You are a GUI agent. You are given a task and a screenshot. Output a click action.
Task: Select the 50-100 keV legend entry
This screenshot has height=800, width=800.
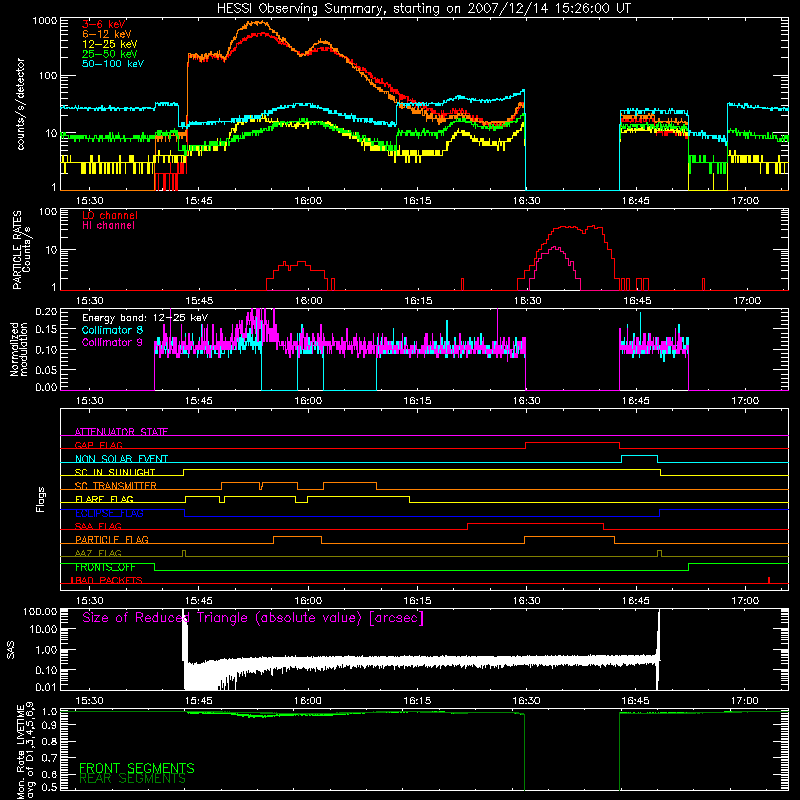113,64
